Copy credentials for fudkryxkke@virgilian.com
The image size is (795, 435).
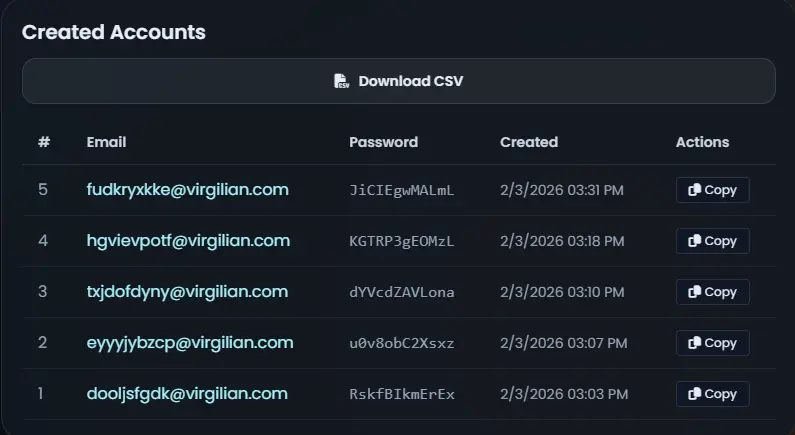[x=712, y=190]
